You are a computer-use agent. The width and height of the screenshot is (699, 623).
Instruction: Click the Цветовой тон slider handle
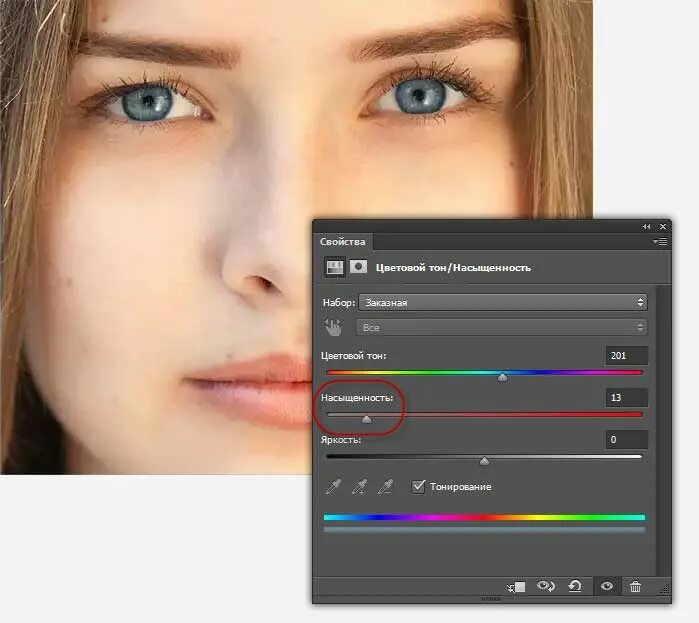click(502, 377)
